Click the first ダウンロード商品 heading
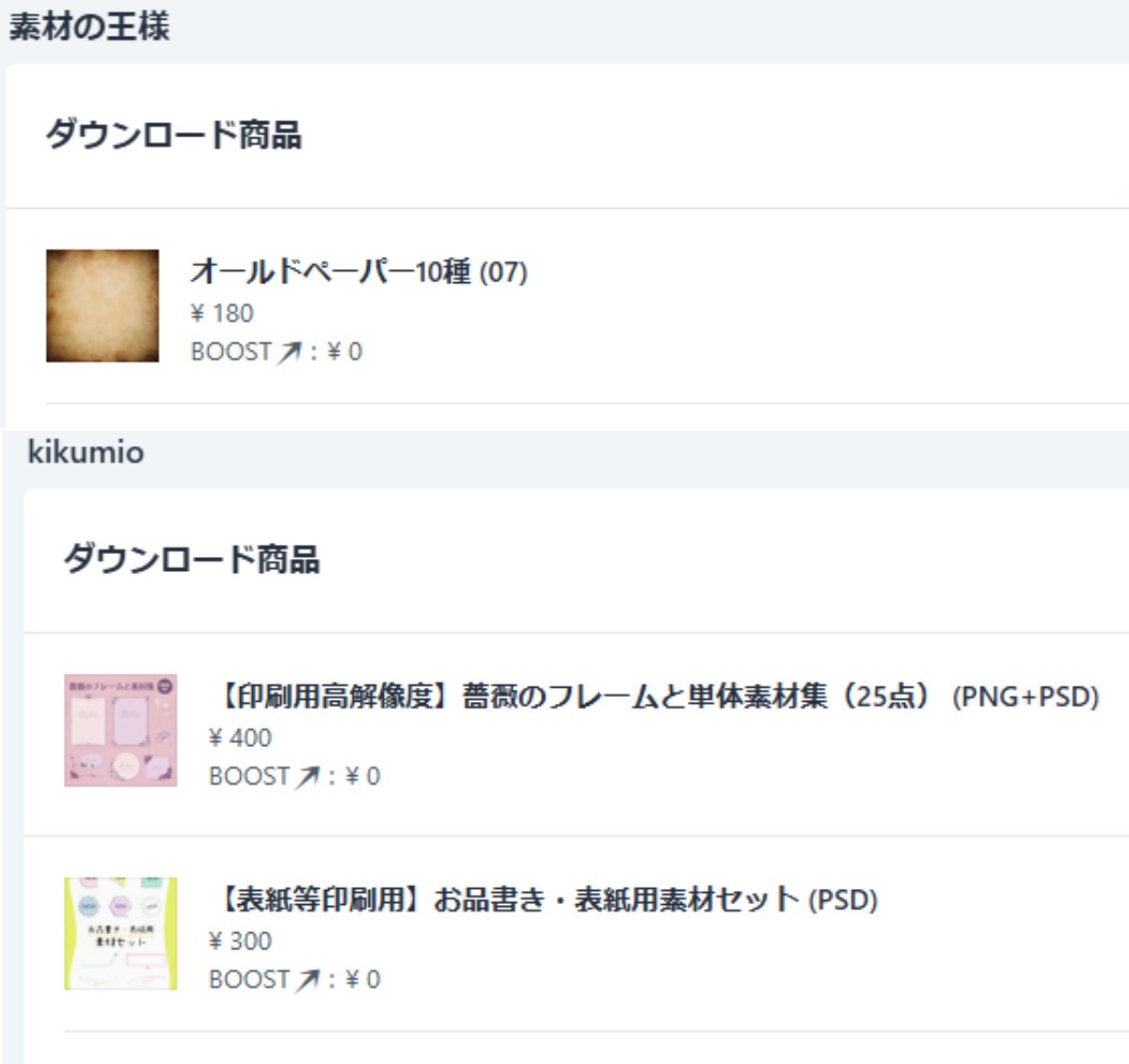Screen dimensions: 1129x1064 coord(173,135)
